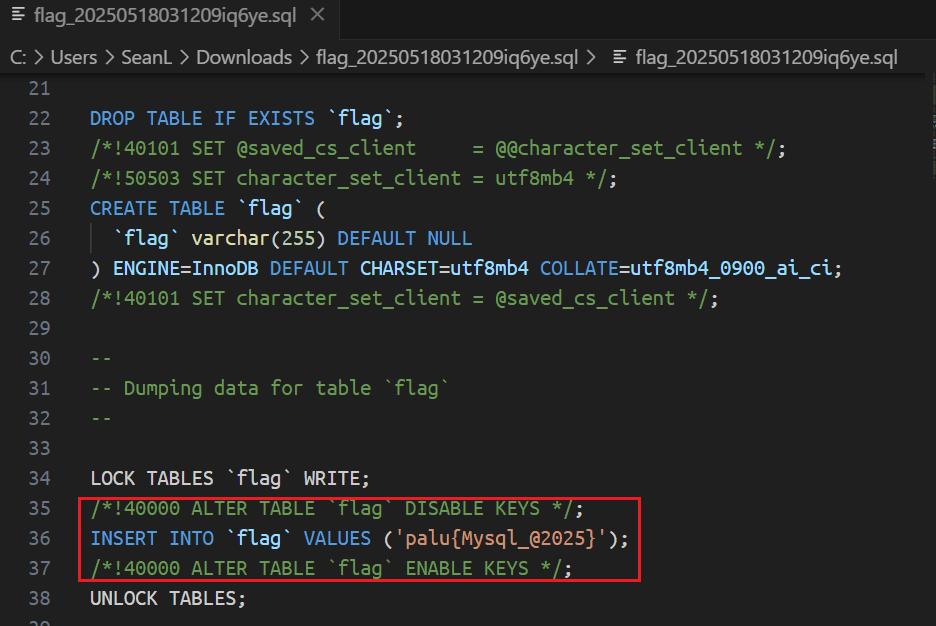Click the symbol icon in the breadcrumb
Image resolution: width=936 pixels, height=626 pixels.
pos(621,58)
